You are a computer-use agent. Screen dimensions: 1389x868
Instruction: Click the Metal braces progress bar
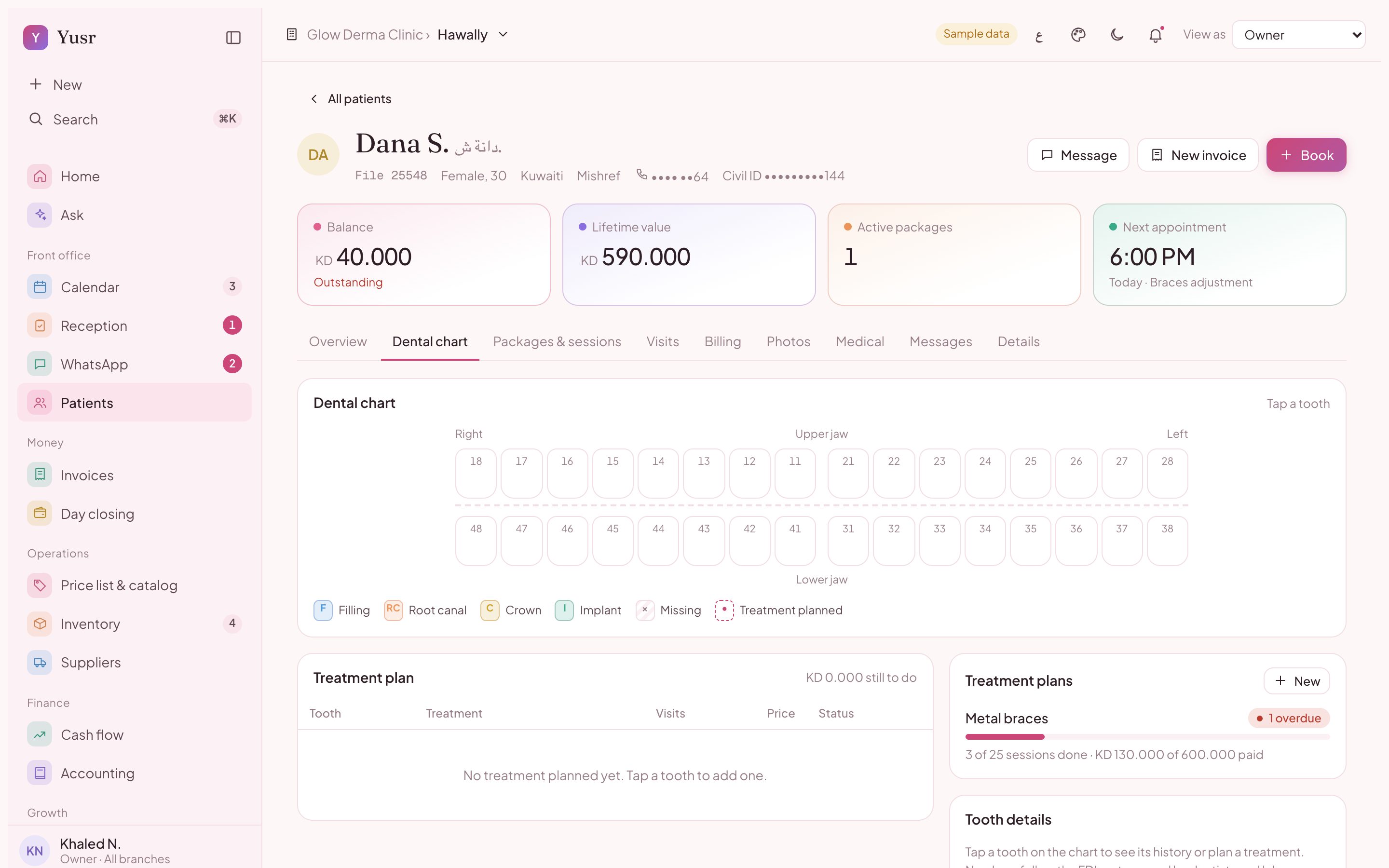1147,736
